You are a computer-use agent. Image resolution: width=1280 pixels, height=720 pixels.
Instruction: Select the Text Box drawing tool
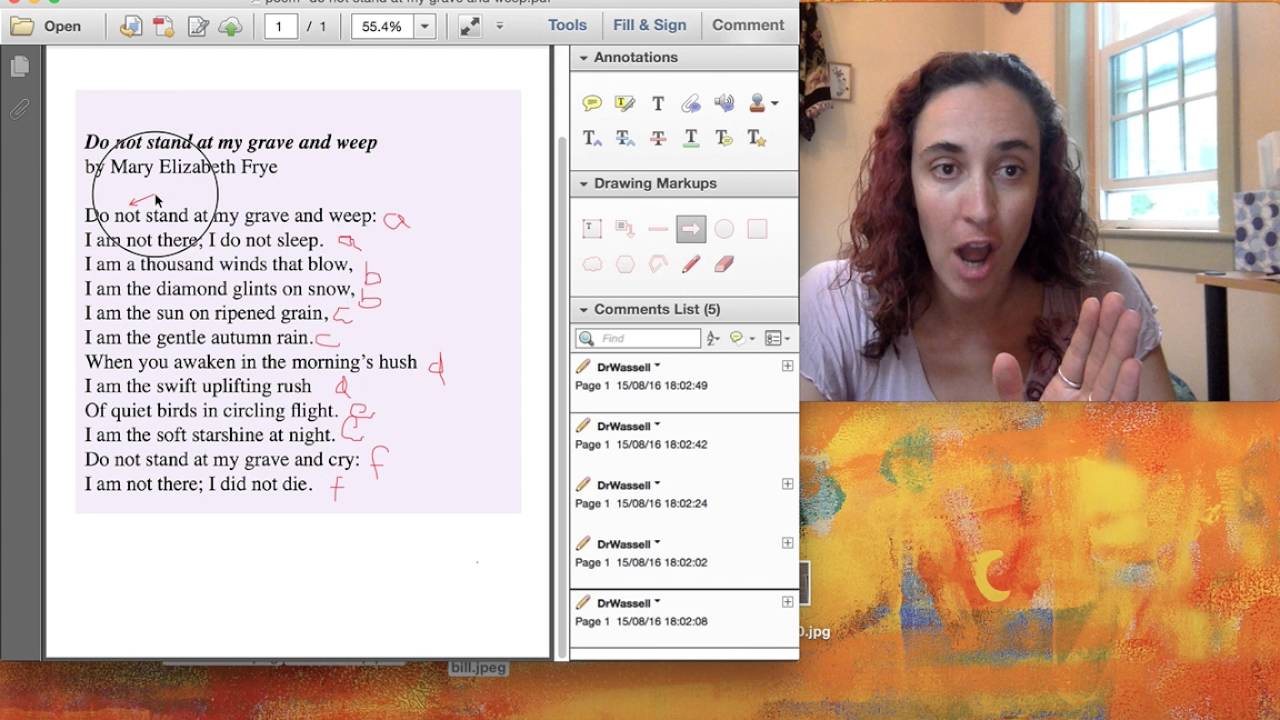coord(592,229)
